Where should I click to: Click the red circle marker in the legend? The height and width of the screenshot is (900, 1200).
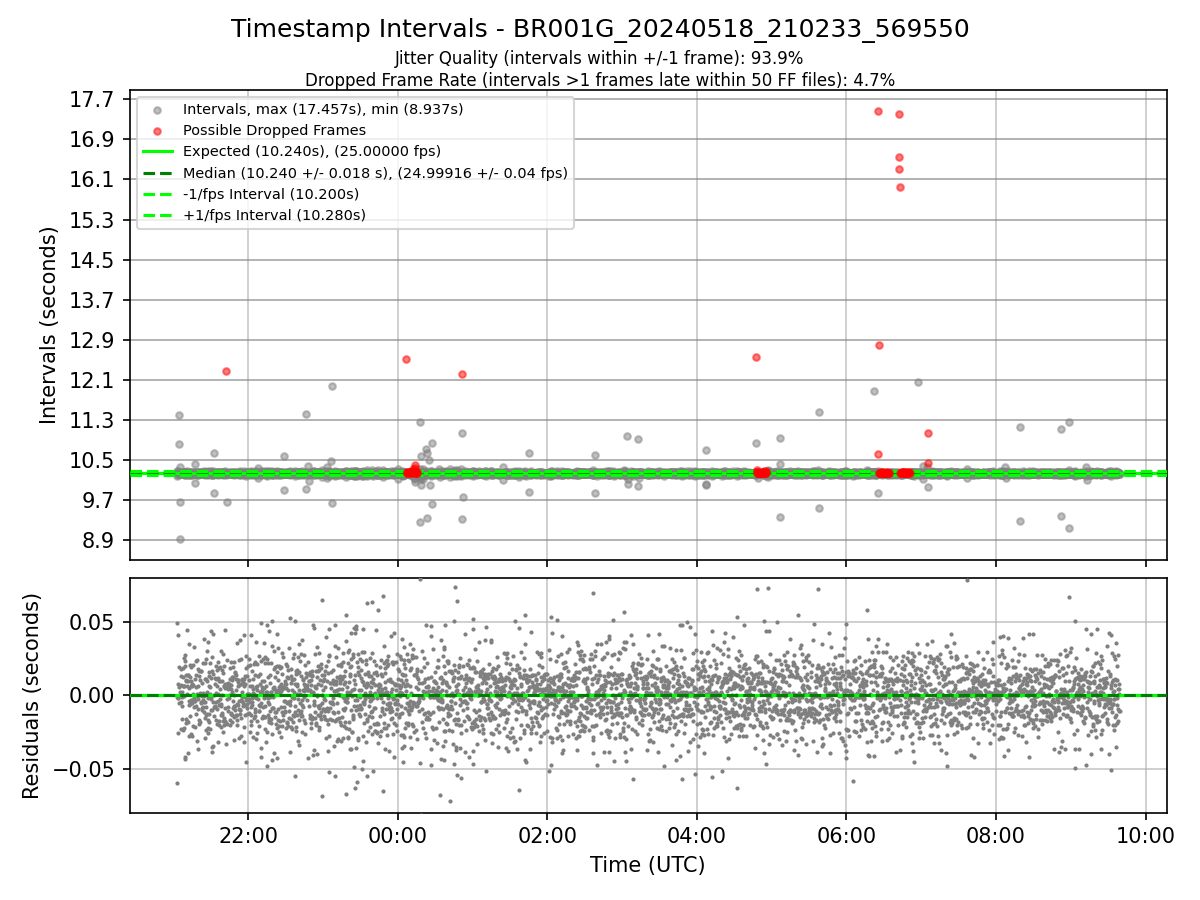point(157,130)
